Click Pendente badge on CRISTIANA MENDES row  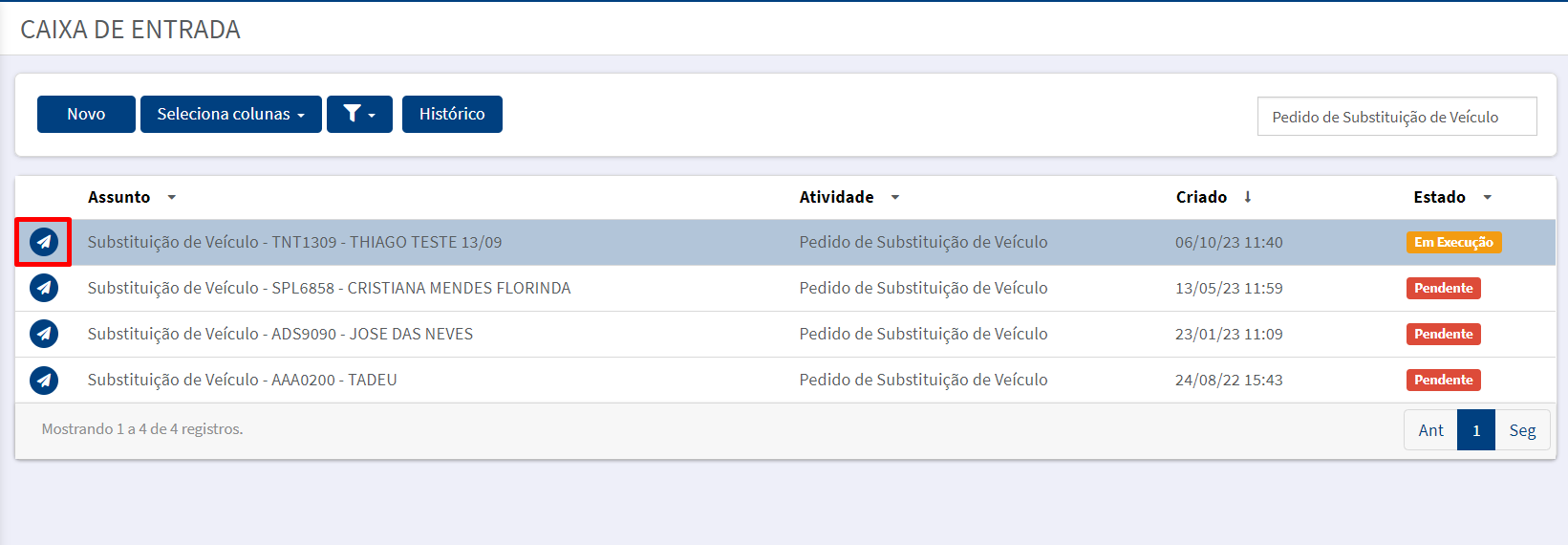click(x=1444, y=288)
